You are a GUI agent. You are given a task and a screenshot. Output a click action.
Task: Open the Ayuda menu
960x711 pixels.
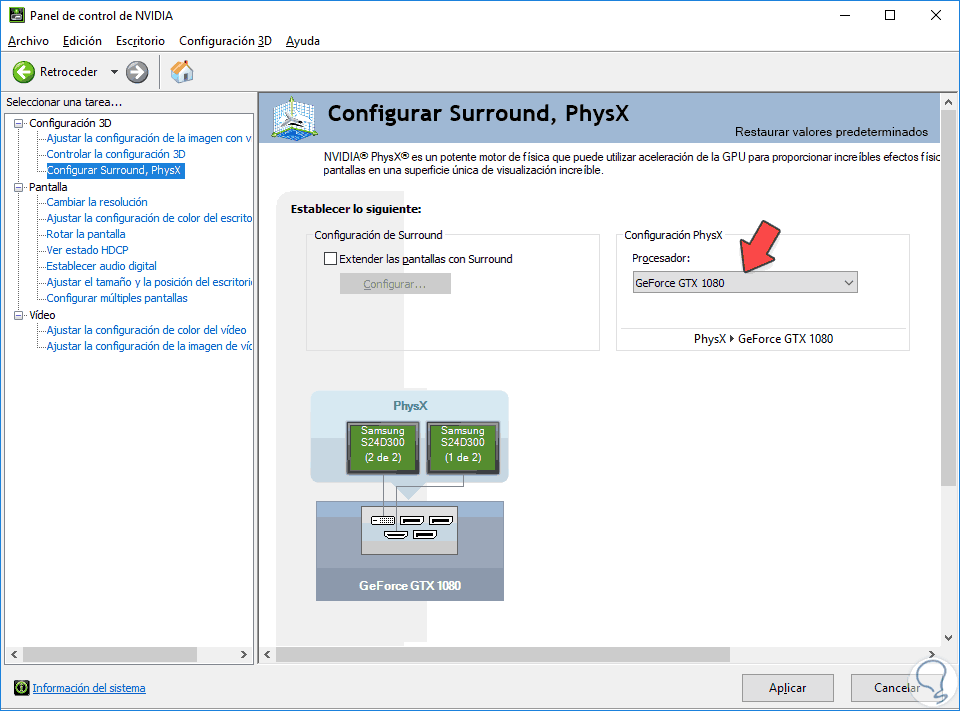[x=302, y=41]
